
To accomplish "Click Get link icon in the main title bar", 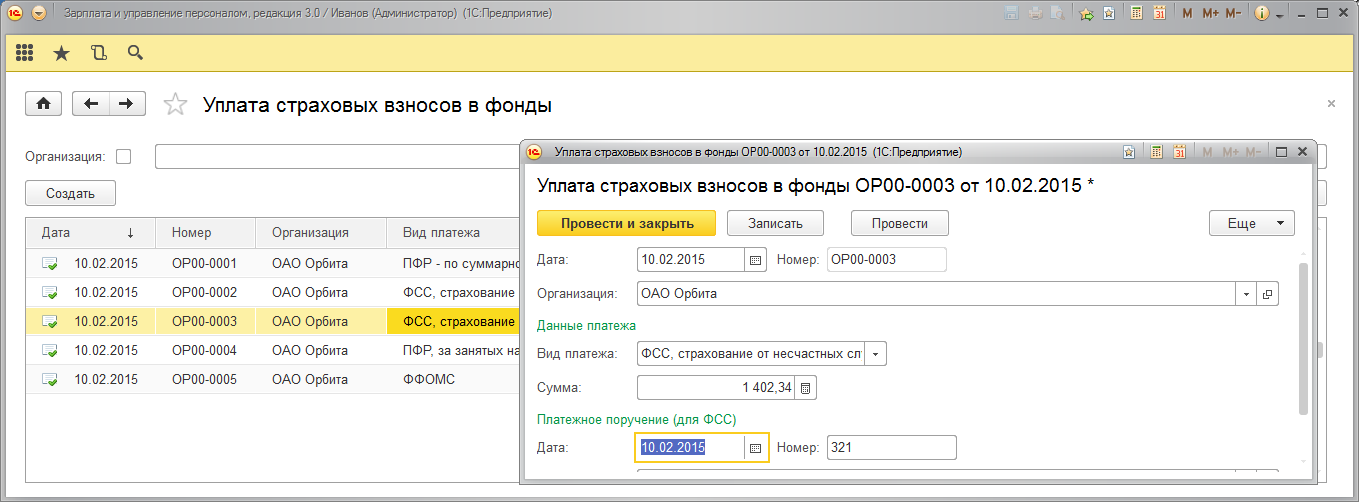I will tap(1087, 14).
